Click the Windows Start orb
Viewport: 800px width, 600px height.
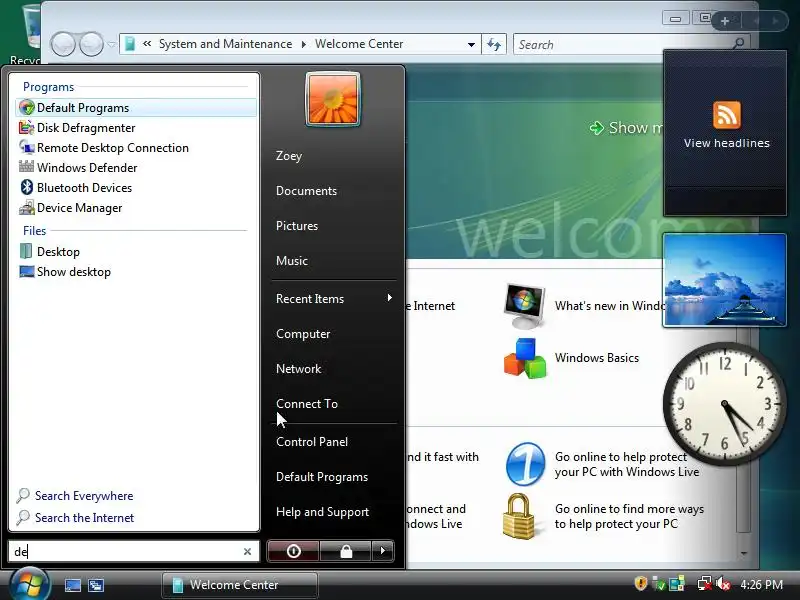[x=30, y=585]
